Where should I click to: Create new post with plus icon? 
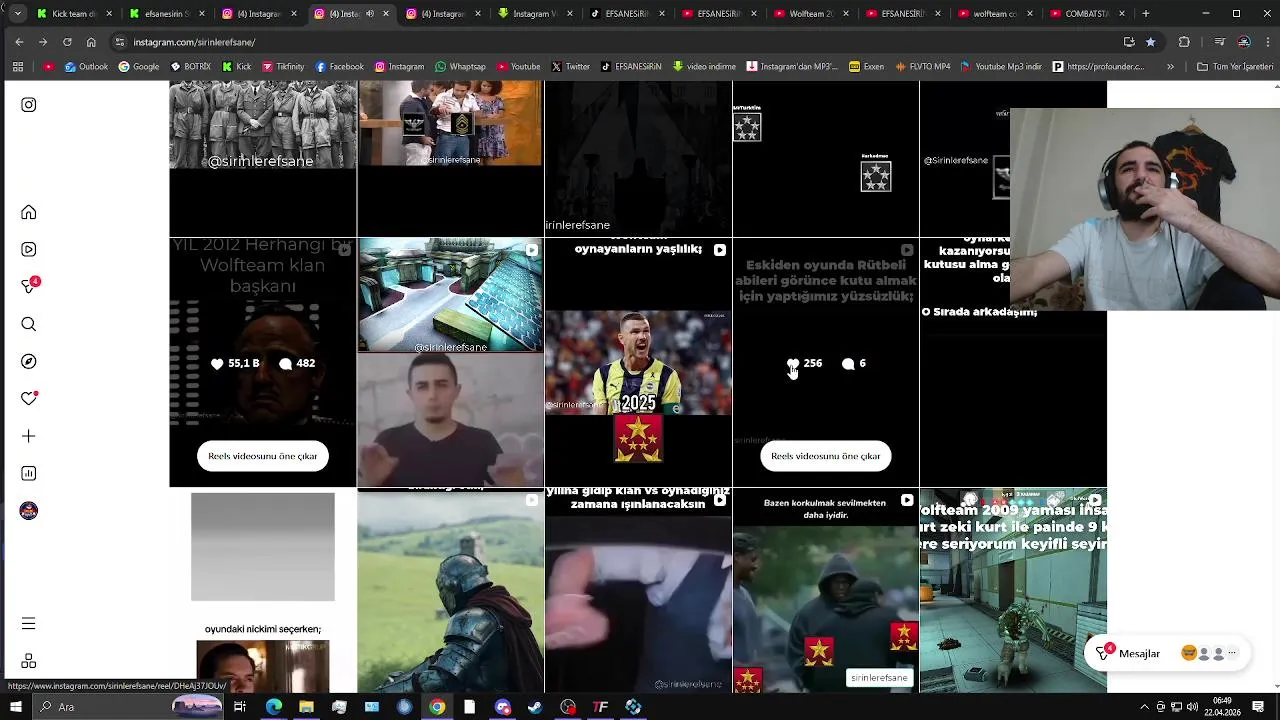tap(29, 436)
